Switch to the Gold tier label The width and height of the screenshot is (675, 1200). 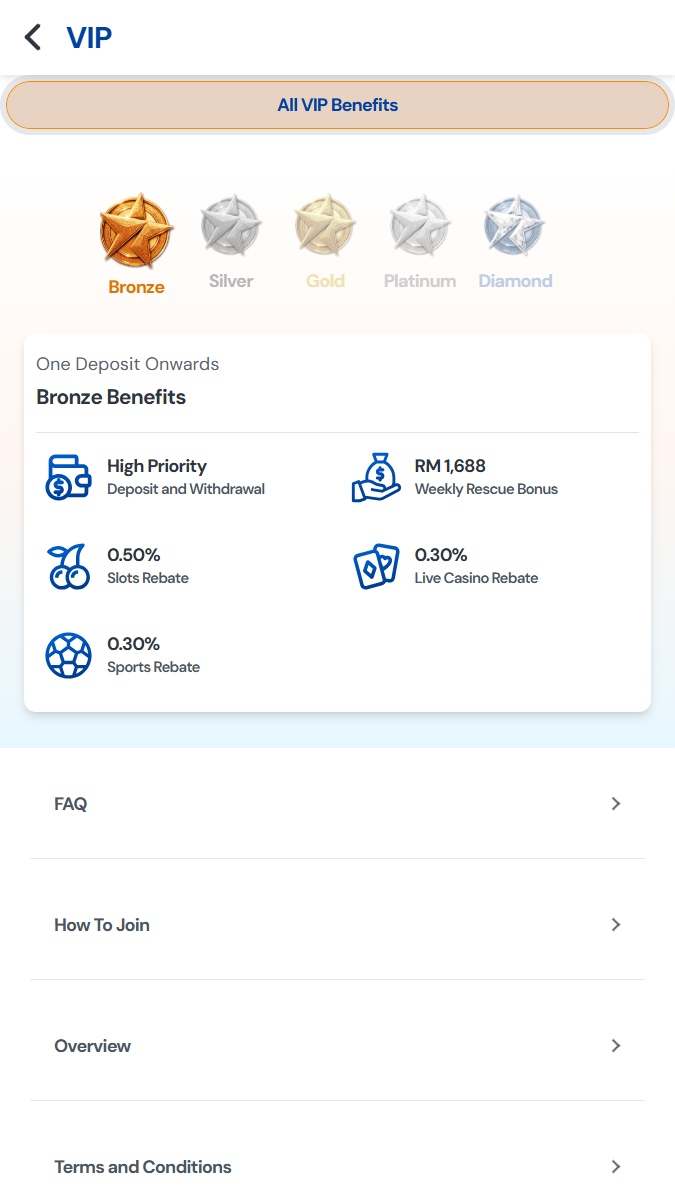(x=325, y=281)
